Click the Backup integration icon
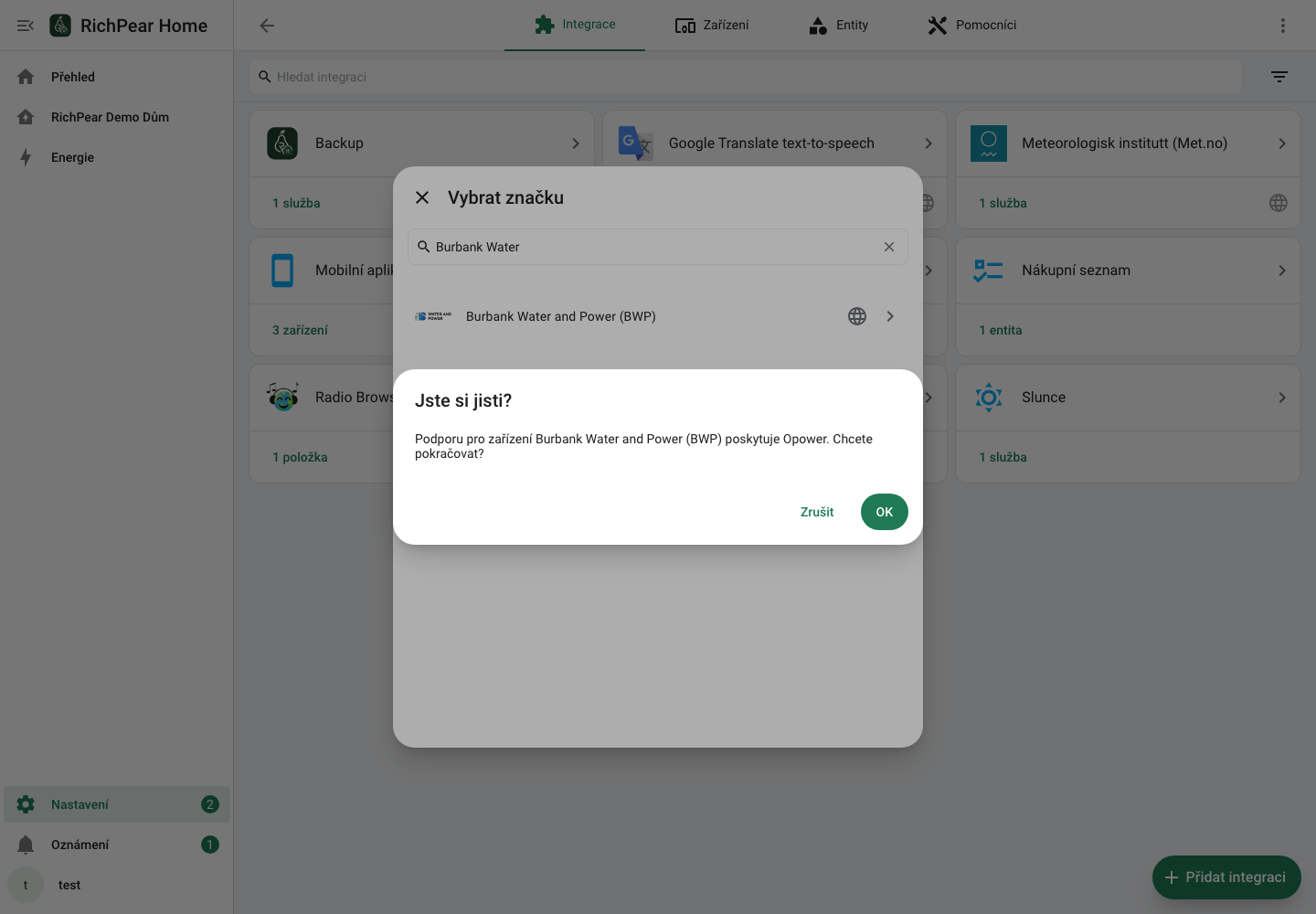This screenshot has width=1316, height=914. 282,143
